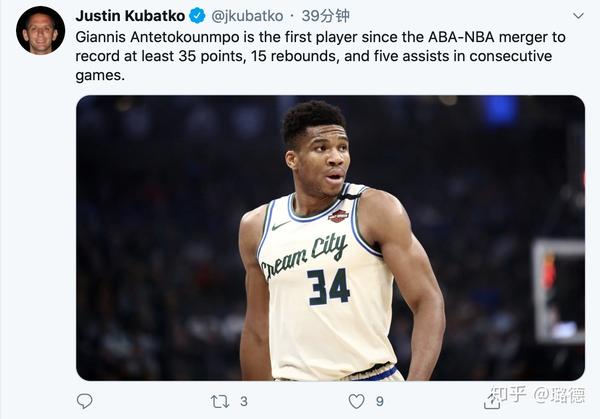This screenshot has width=600, height=419.
Task: Click the retweet count of 3
Action: [244, 401]
